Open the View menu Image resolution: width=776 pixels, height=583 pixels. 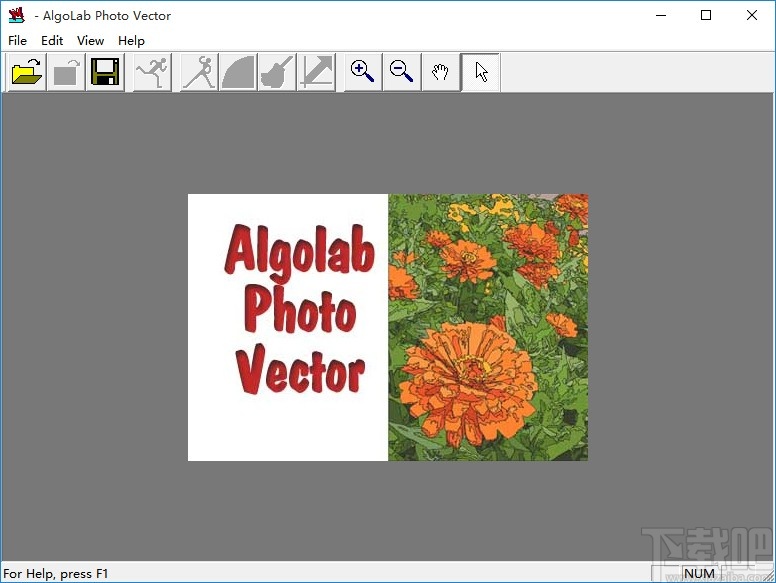point(90,41)
